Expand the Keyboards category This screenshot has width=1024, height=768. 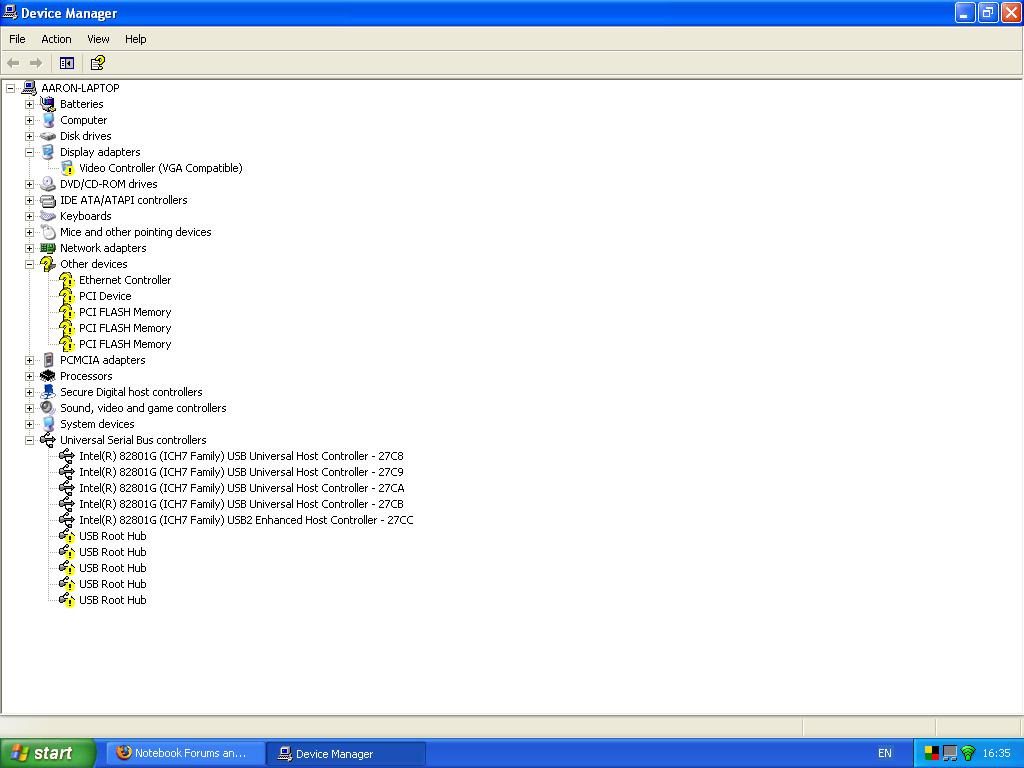tap(29, 216)
